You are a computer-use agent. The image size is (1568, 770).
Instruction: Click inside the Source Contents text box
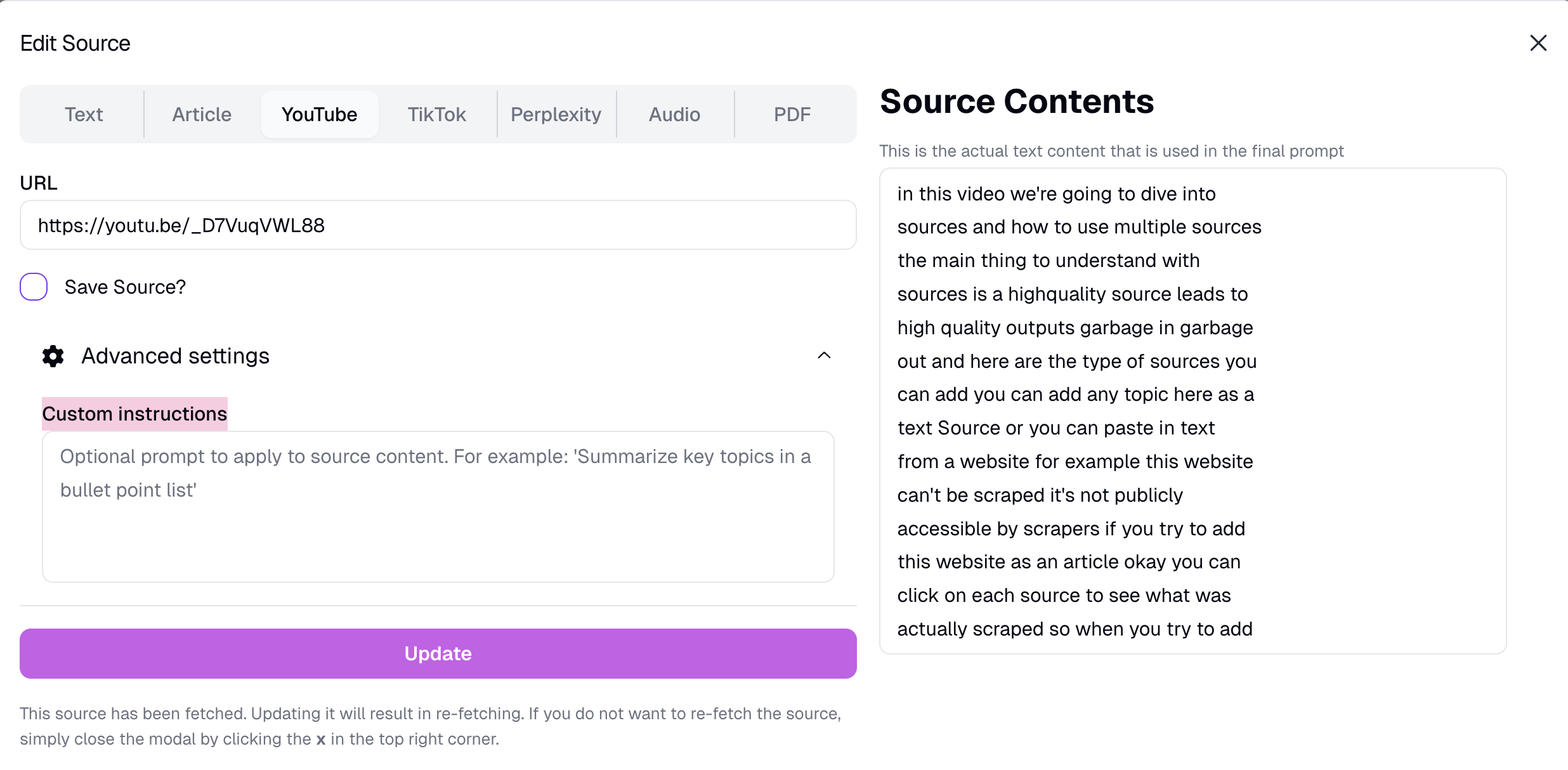(1192, 411)
